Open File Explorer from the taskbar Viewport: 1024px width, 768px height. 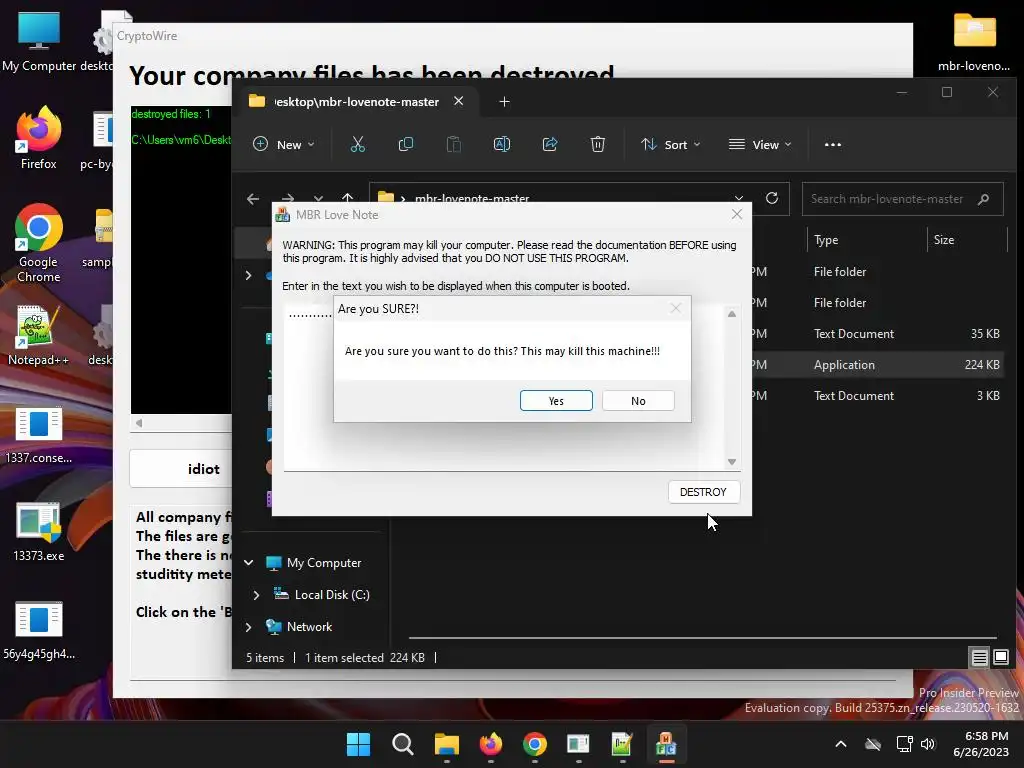(x=447, y=744)
